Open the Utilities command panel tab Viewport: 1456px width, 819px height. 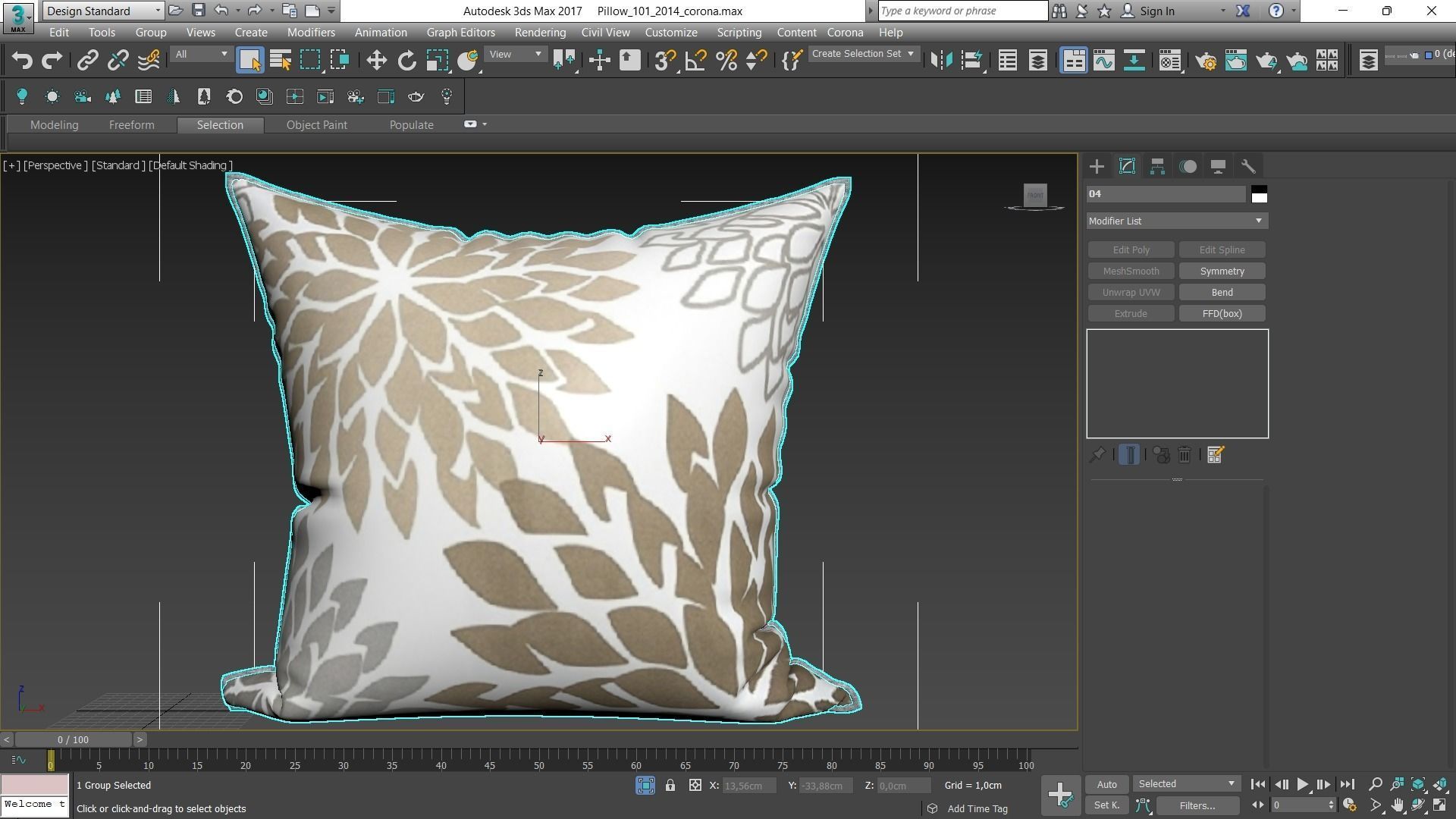(x=1248, y=166)
